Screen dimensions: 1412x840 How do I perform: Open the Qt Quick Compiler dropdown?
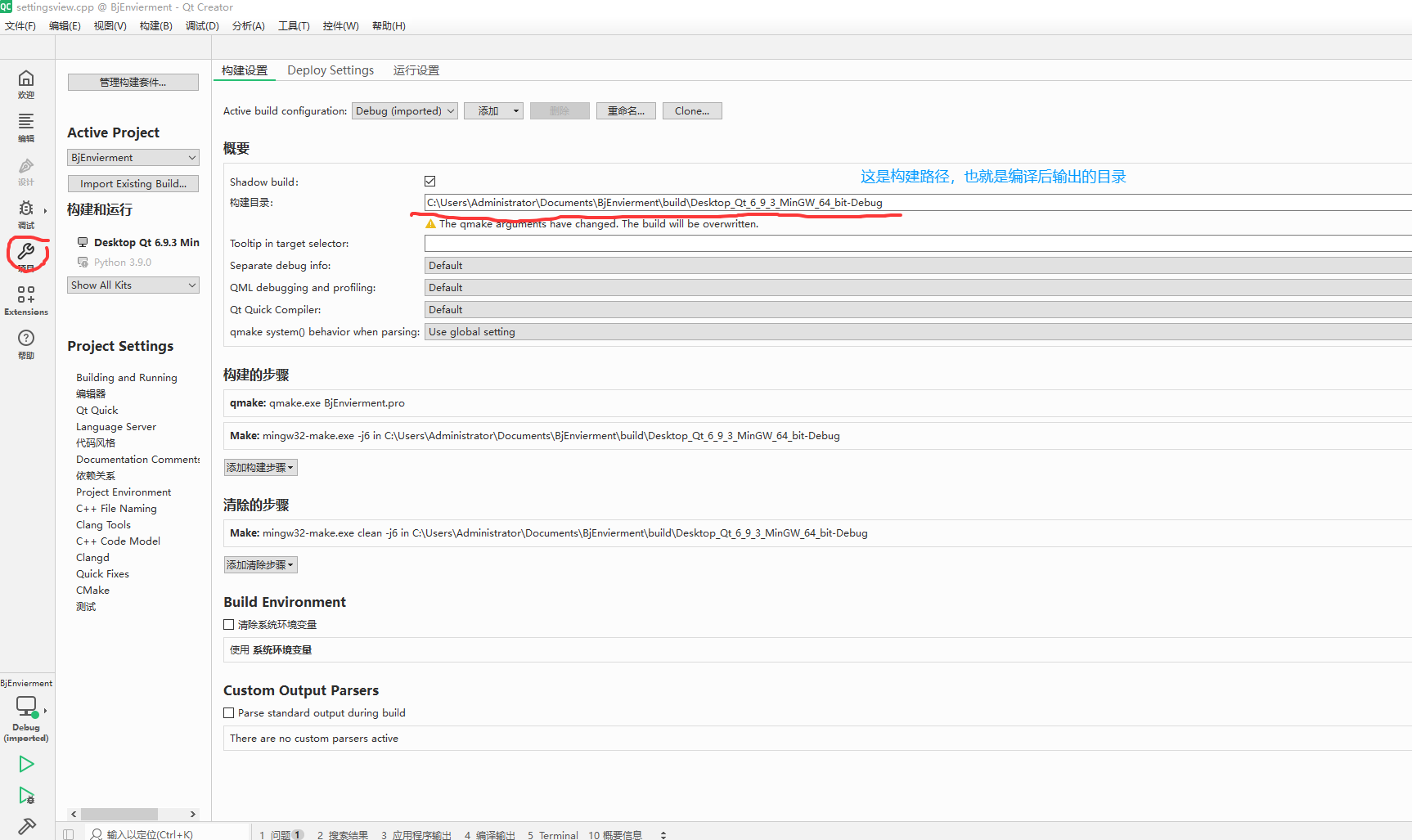[x=918, y=310]
